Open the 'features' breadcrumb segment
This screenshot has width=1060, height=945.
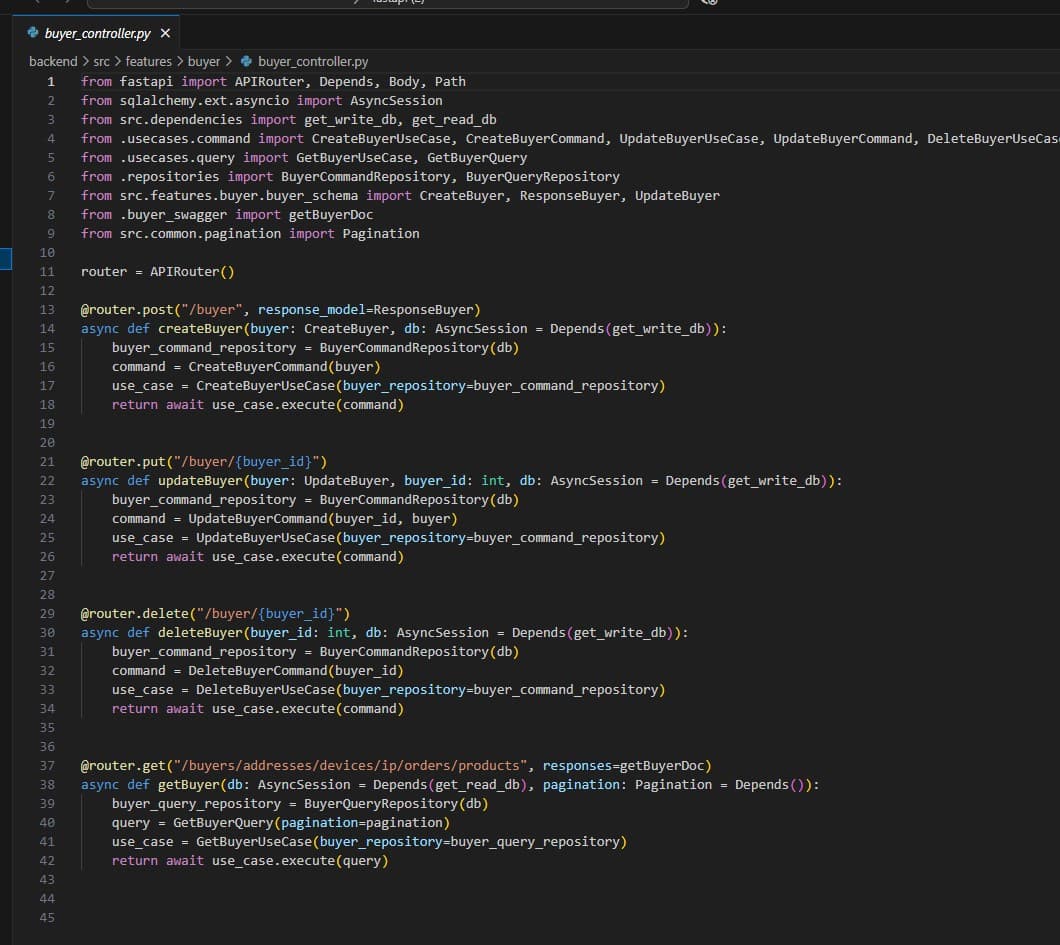149,62
